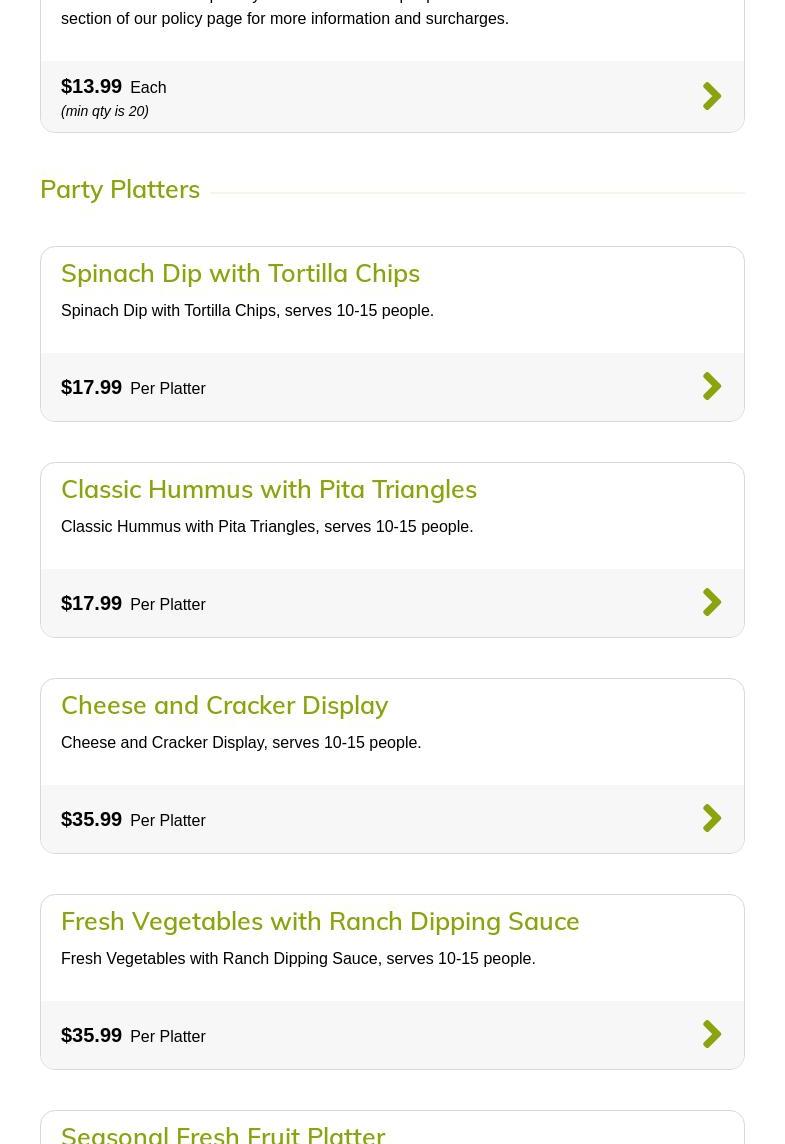This screenshot has height=1144, width=785.
Task: Open the Classic Hummus with Pita Triangles title
Action: point(269,489)
